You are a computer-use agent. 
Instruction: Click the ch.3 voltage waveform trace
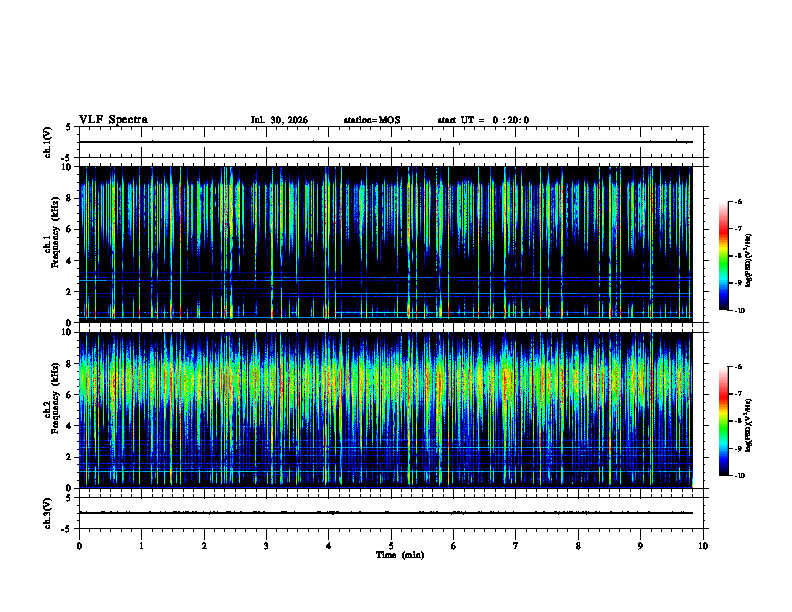385,513
